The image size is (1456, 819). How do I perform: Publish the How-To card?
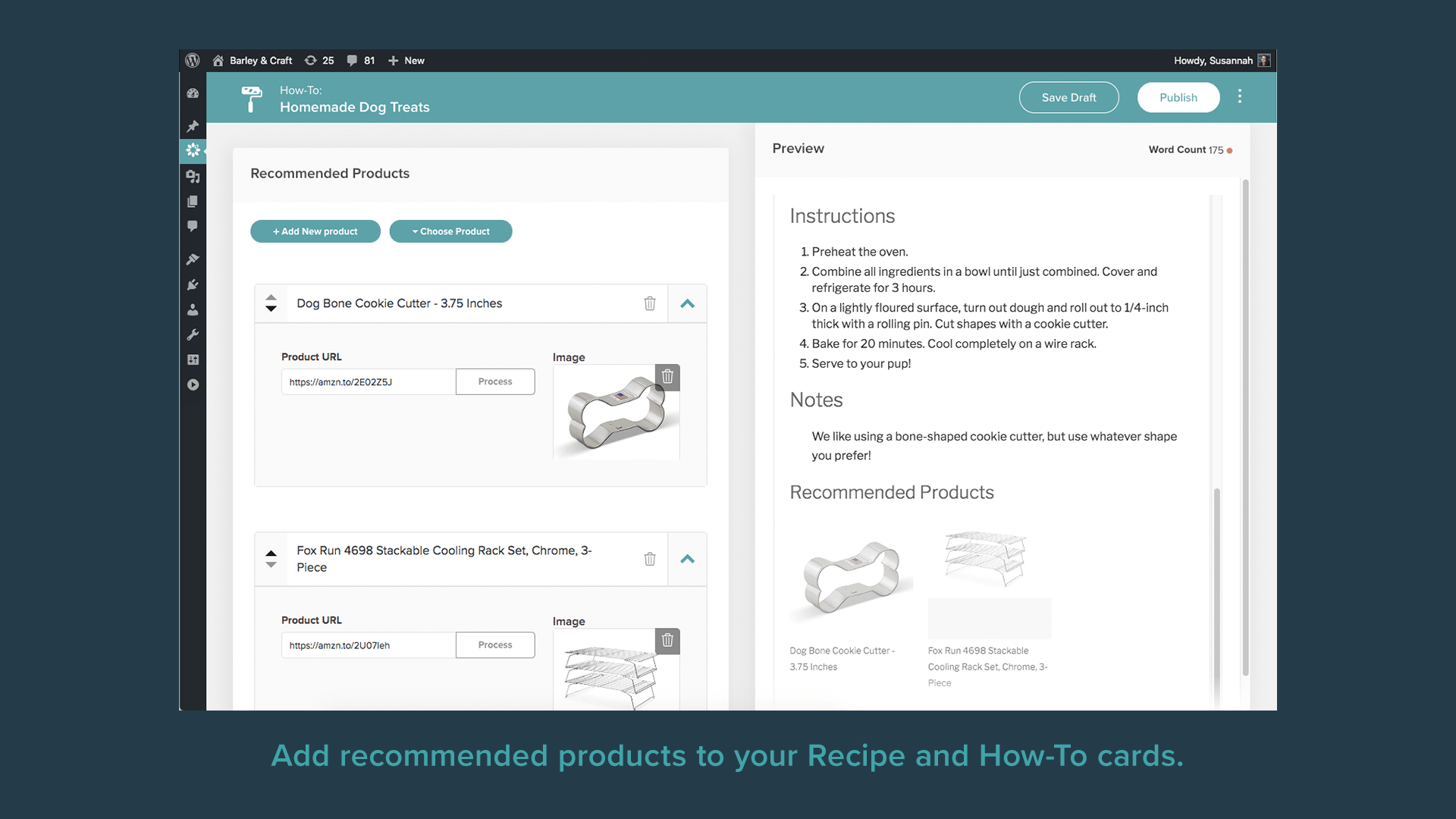1178,97
